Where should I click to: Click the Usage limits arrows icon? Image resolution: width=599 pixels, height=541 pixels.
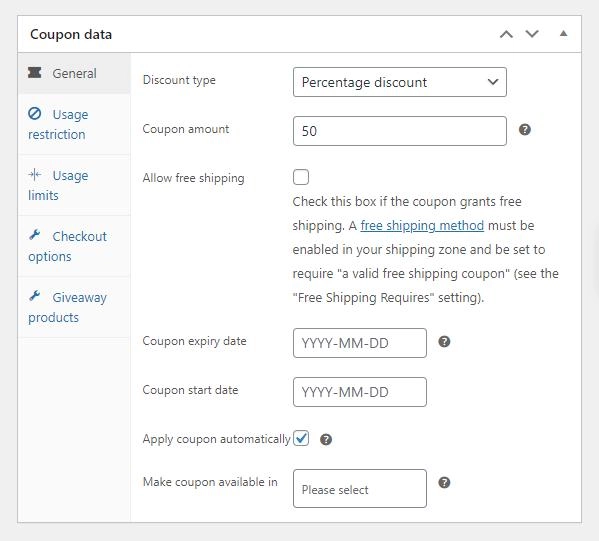point(34,175)
